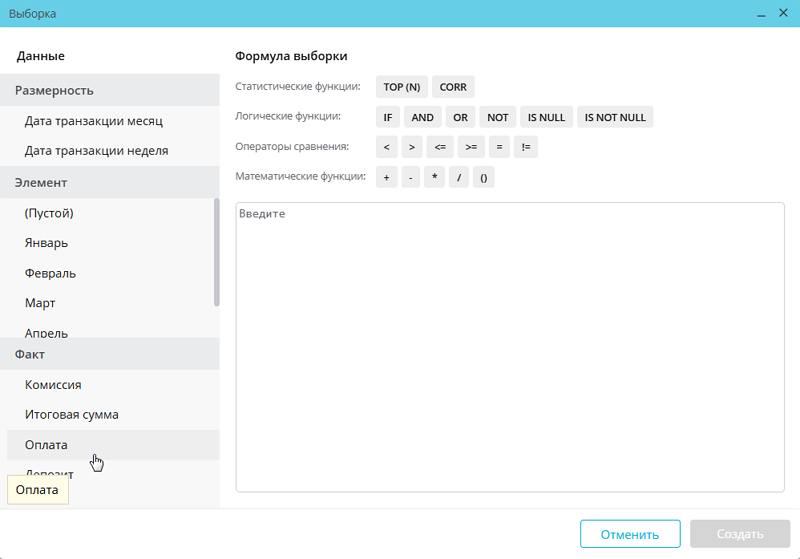Screen dimensions: 800x559
Task: Insert the TOP (N) statistical function
Action: coord(402,87)
